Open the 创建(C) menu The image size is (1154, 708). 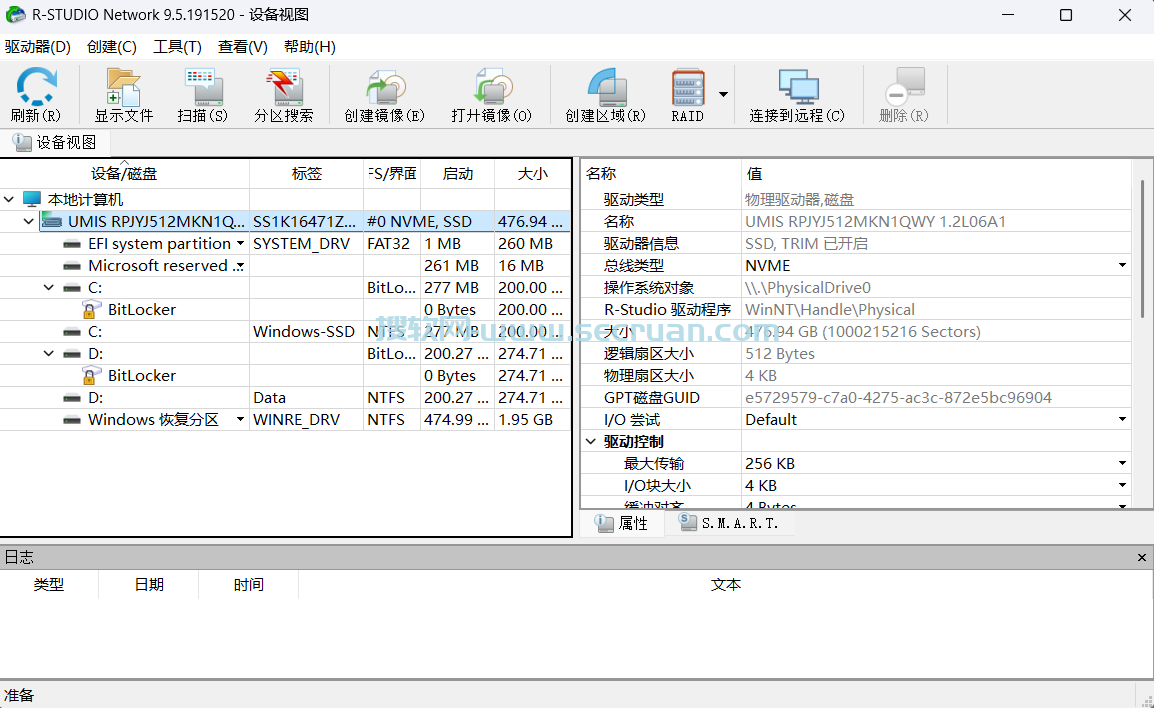[x=112, y=46]
